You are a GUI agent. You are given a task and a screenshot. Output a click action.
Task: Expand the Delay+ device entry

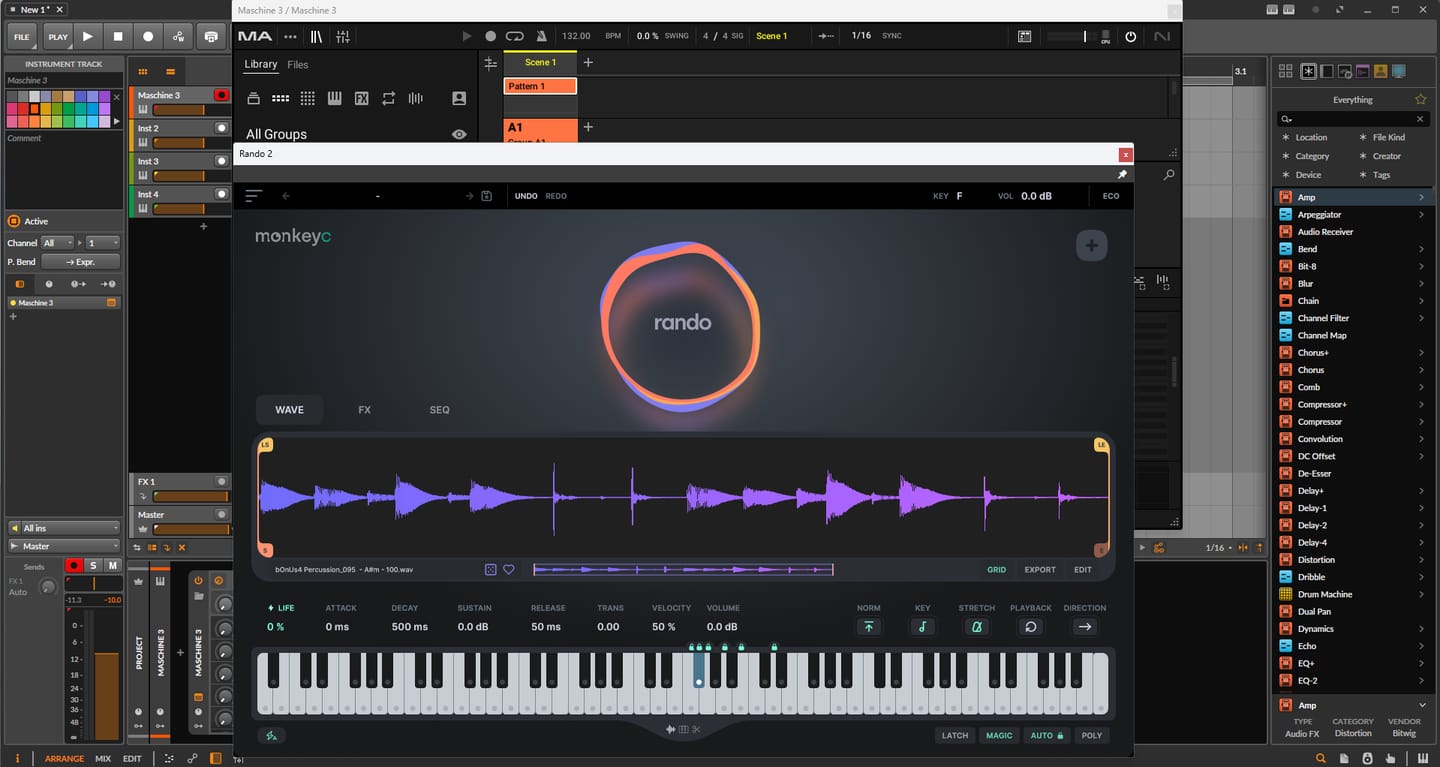(x=1420, y=491)
